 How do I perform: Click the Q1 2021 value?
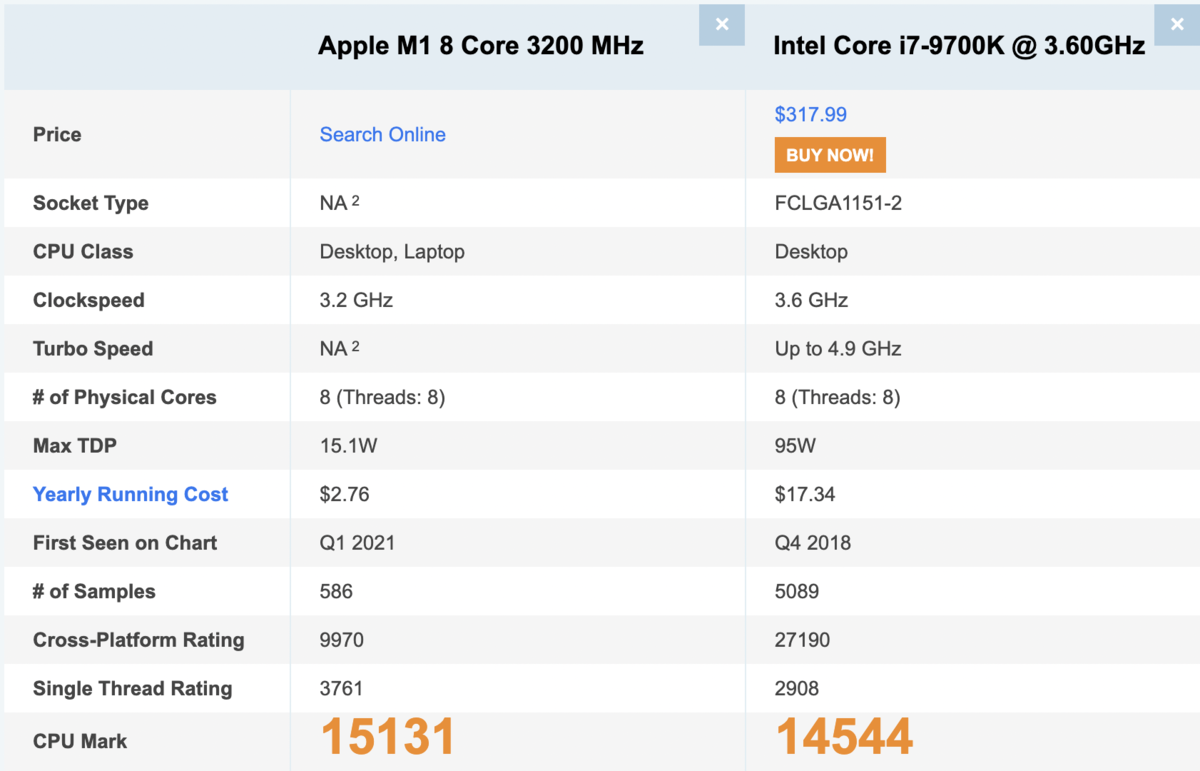357,543
